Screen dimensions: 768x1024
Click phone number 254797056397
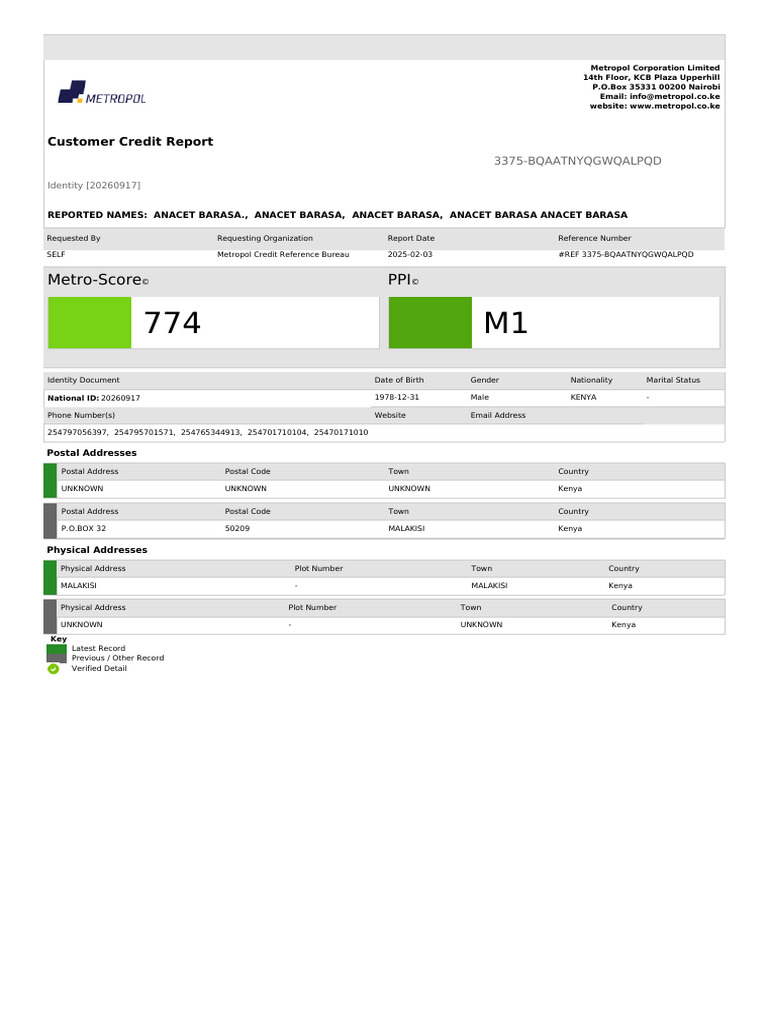point(77,432)
